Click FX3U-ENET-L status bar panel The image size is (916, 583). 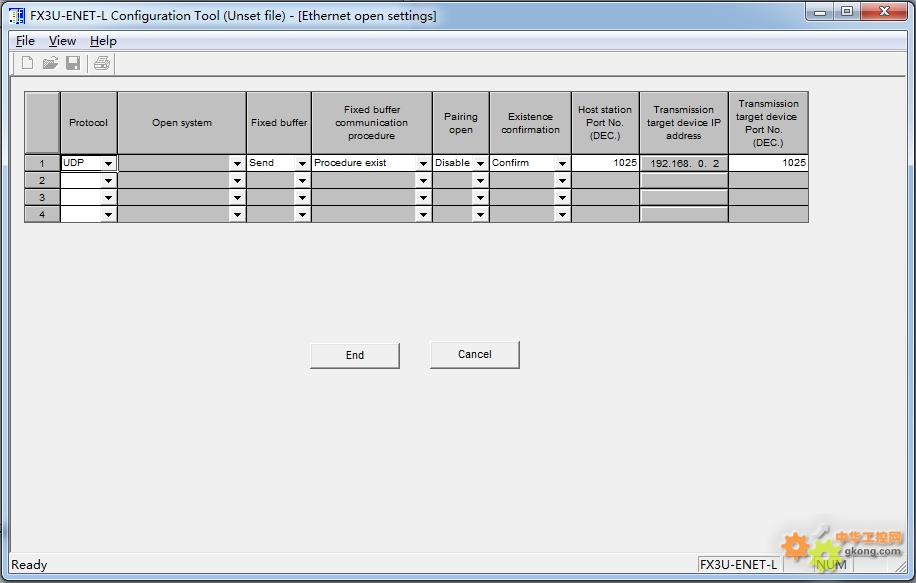pyautogui.click(x=738, y=565)
